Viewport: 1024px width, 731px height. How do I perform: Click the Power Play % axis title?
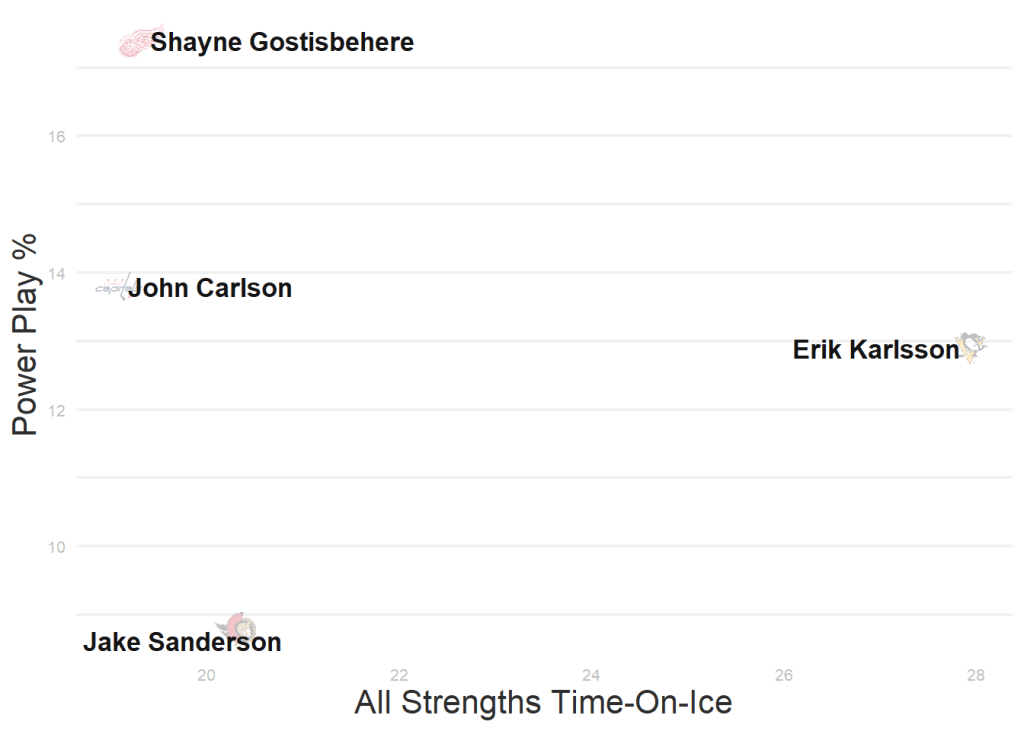(x=25, y=334)
